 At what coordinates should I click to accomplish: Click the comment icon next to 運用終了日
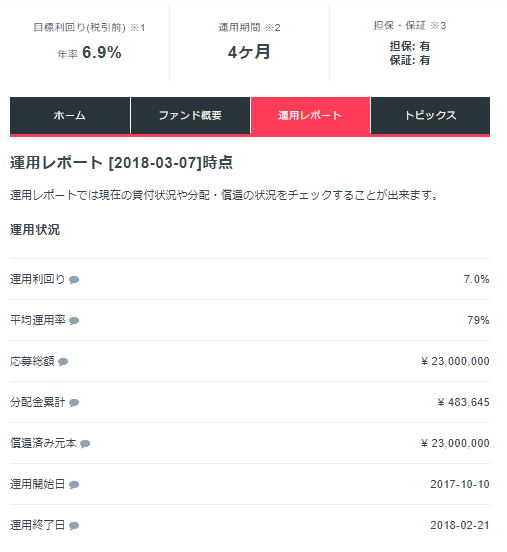[74, 526]
